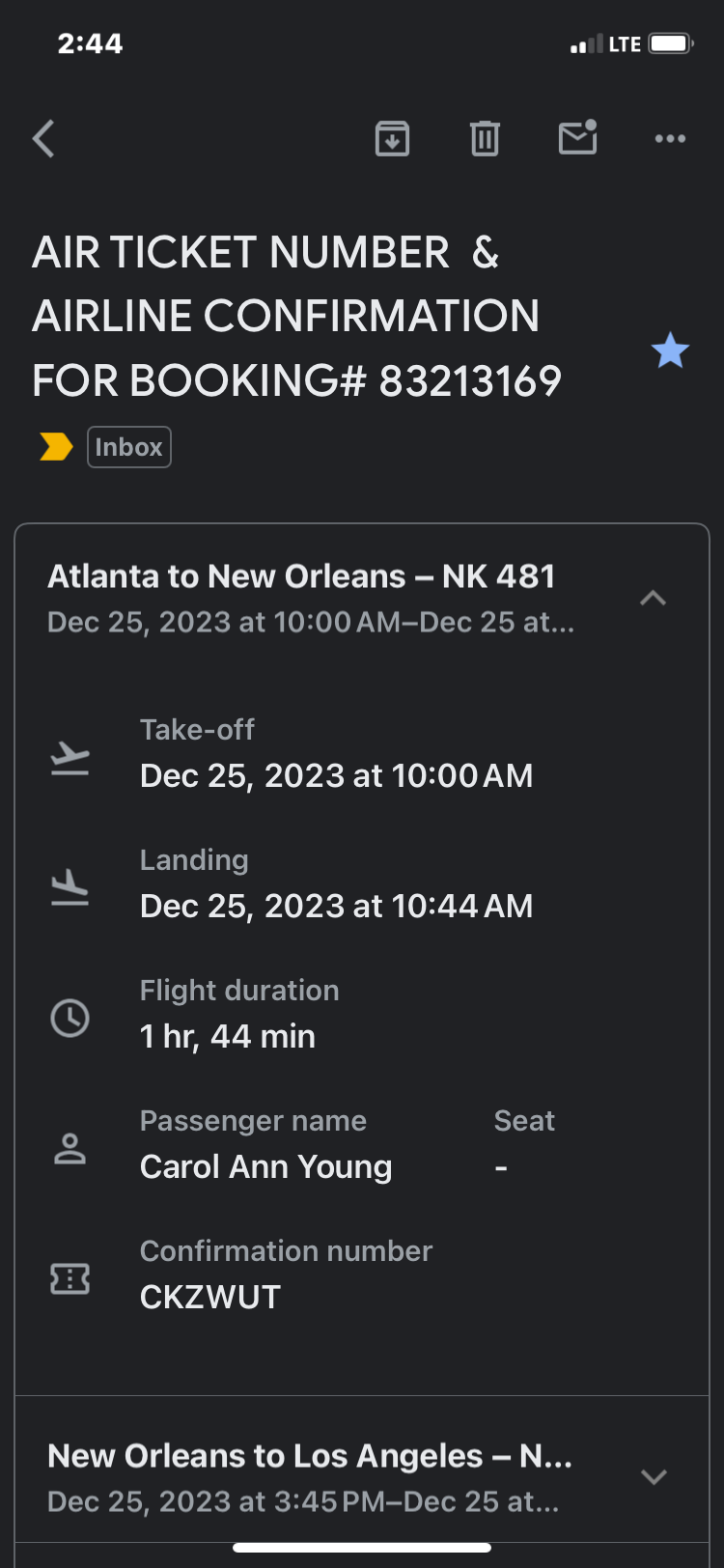Mark email as unread
The height and width of the screenshot is (1568, 724).
tap(577, 138)
